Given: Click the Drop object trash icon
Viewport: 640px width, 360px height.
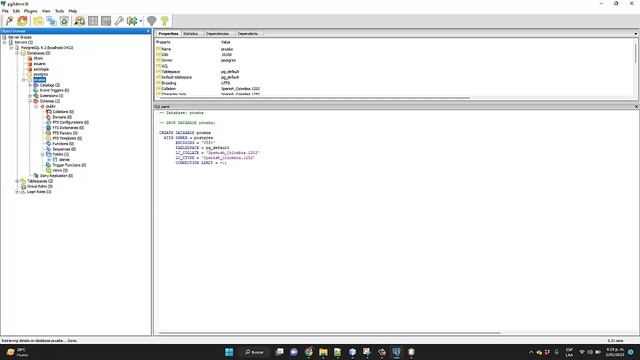Looking at the screenshot, I should pyautogui.click(x=64, y=21).
